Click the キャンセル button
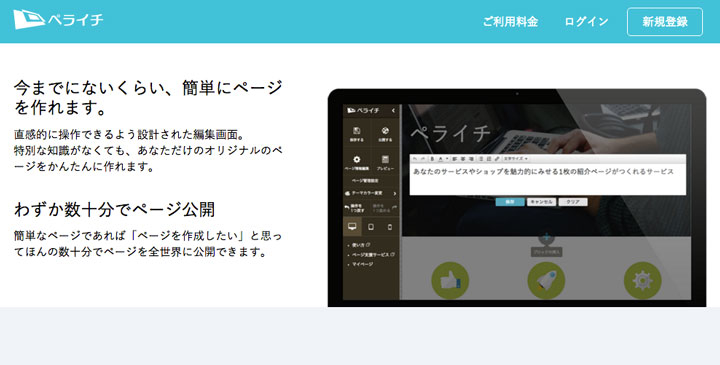This screenshot has height=365, width=720. (x=541, y=202)
